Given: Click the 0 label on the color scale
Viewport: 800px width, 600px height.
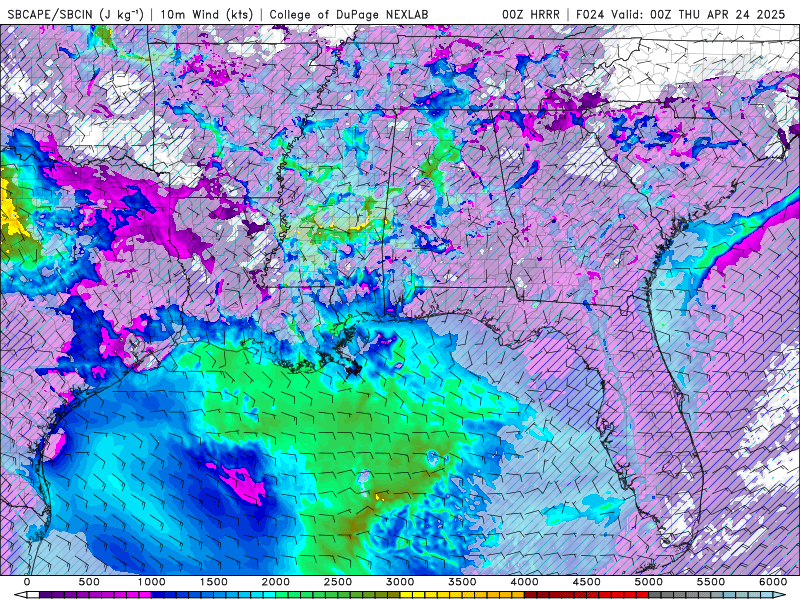Looking at the screenshot, I should tap(27, 582).
